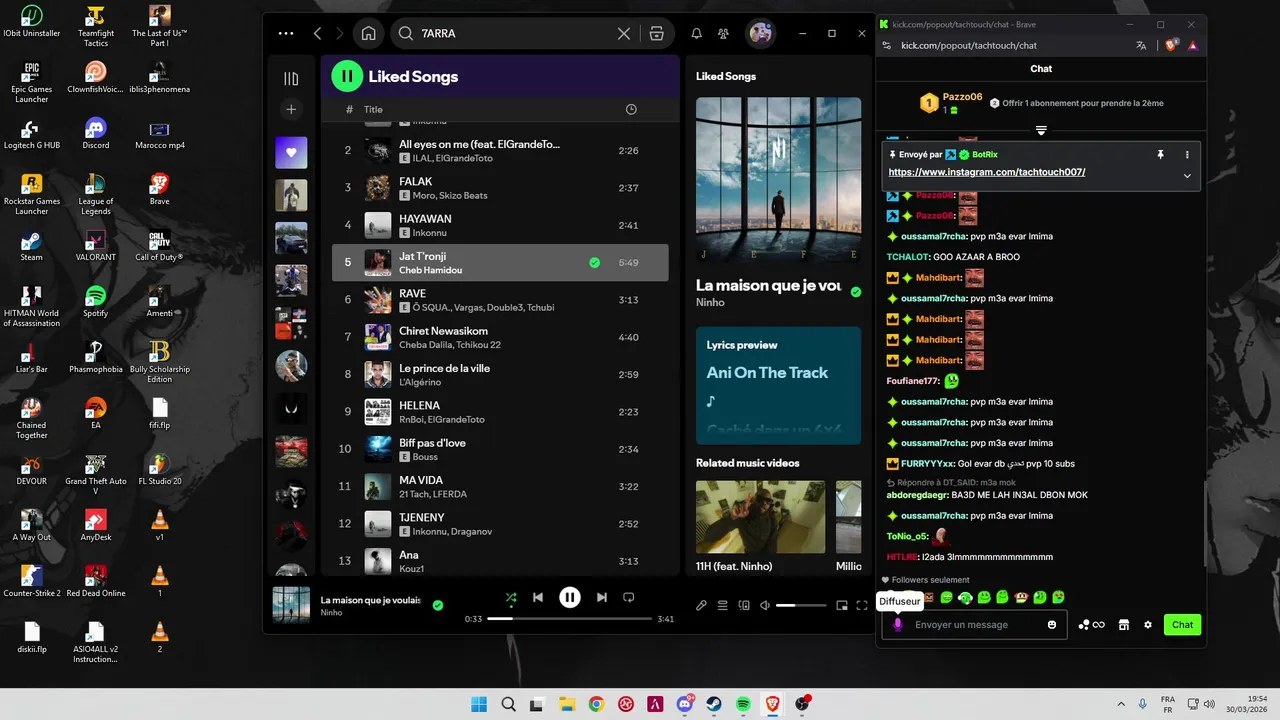1280x720 pixels.
Task: Clear the Spotify search field
Action: point(624,33)
